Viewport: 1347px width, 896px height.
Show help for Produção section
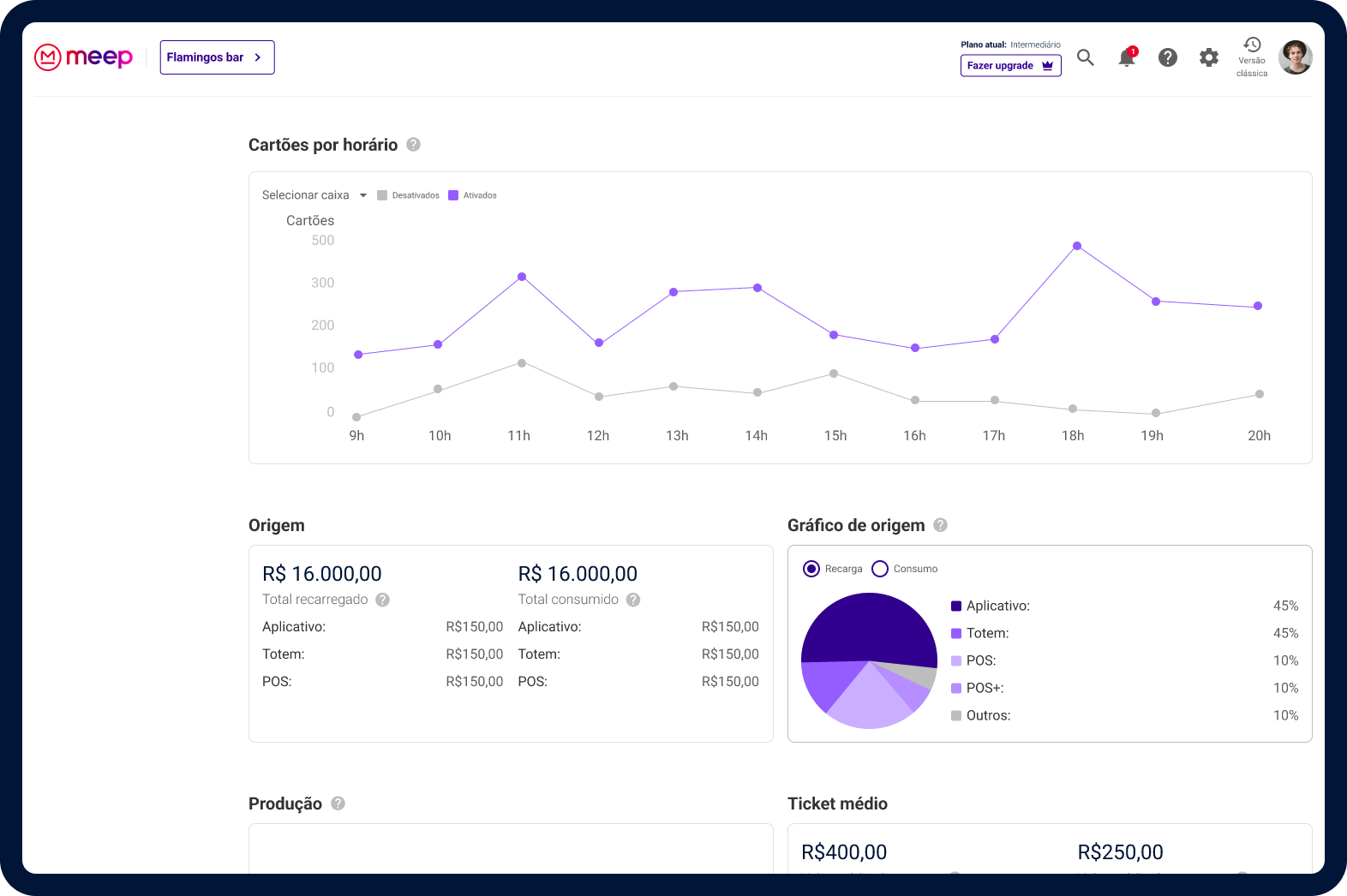point(338,803)
